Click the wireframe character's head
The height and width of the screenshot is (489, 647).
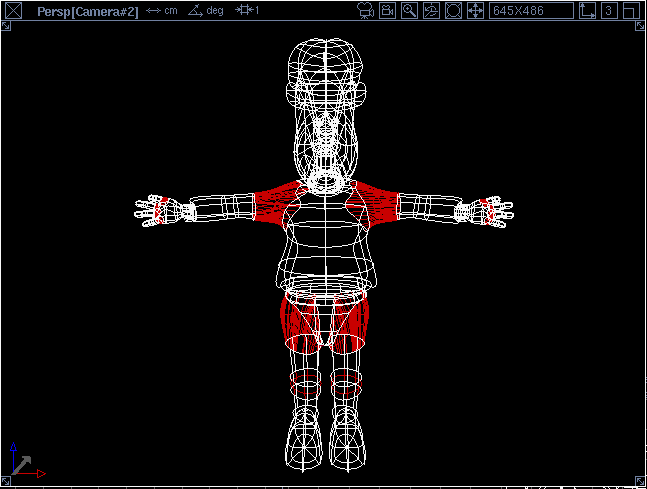[x=326, y=111]
